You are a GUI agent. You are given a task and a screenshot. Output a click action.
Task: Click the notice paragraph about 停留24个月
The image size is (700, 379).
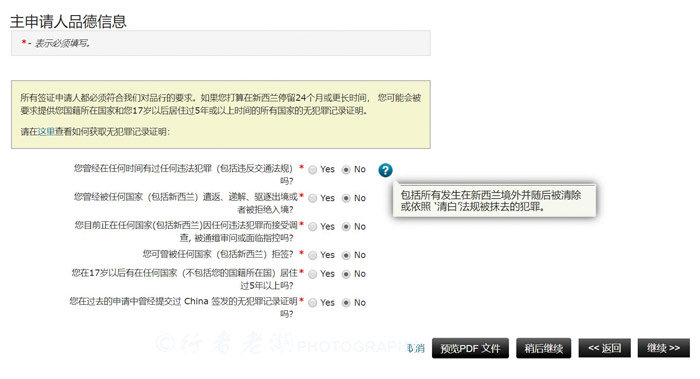pos(221,104)
